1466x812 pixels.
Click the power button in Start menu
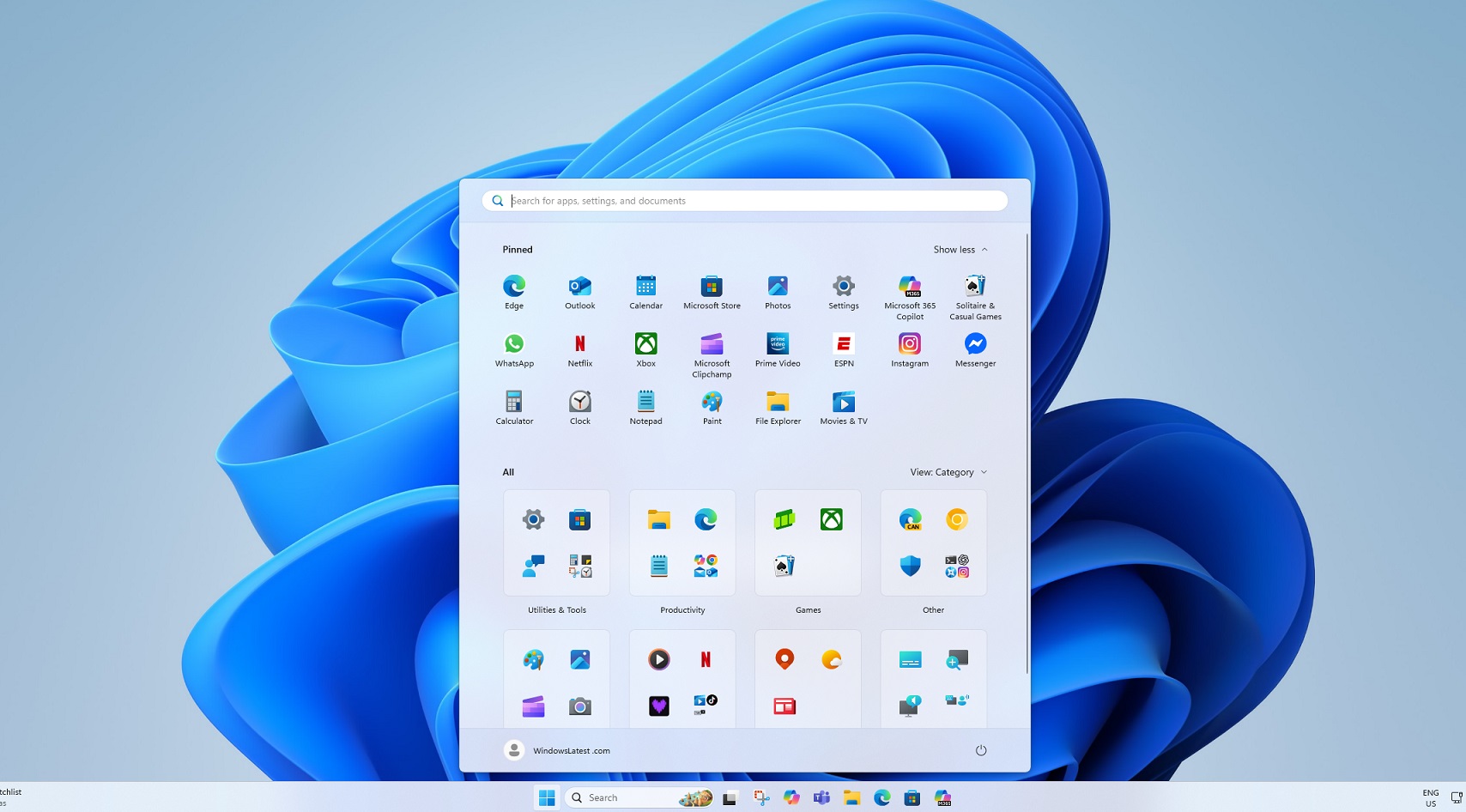(981, 749)
